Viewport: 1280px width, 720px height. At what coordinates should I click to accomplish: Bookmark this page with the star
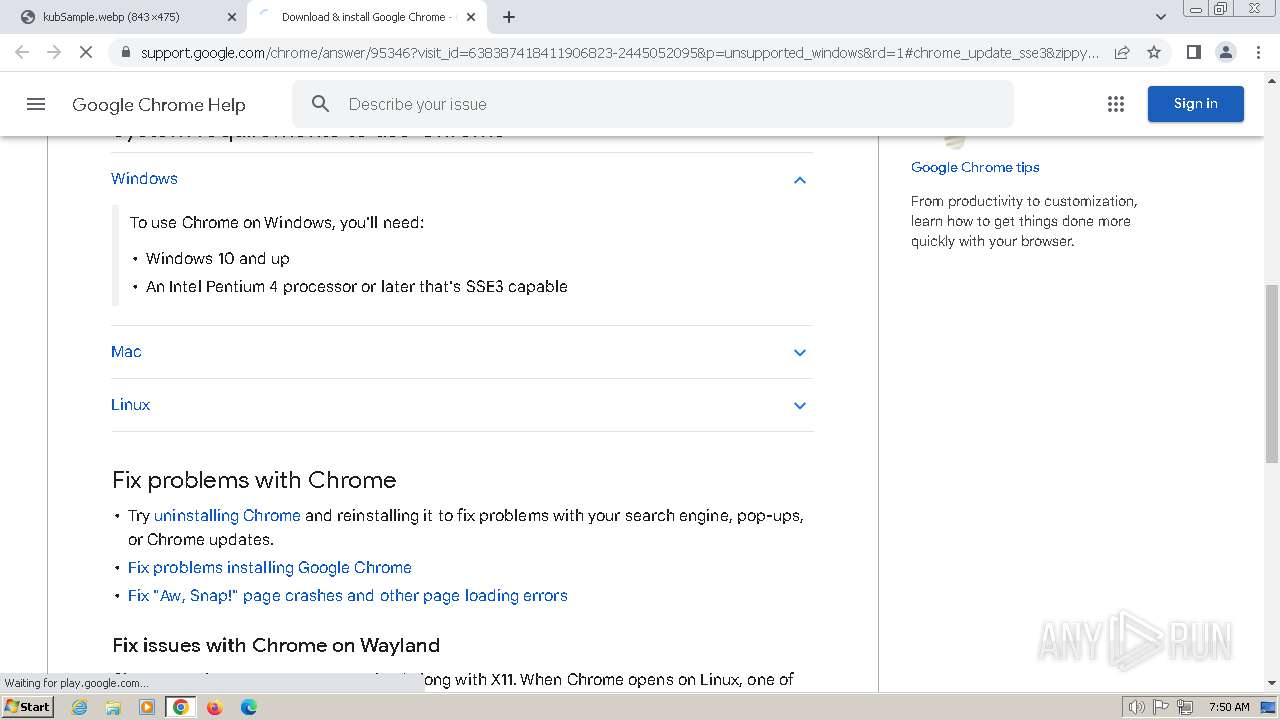(1154, 52)
